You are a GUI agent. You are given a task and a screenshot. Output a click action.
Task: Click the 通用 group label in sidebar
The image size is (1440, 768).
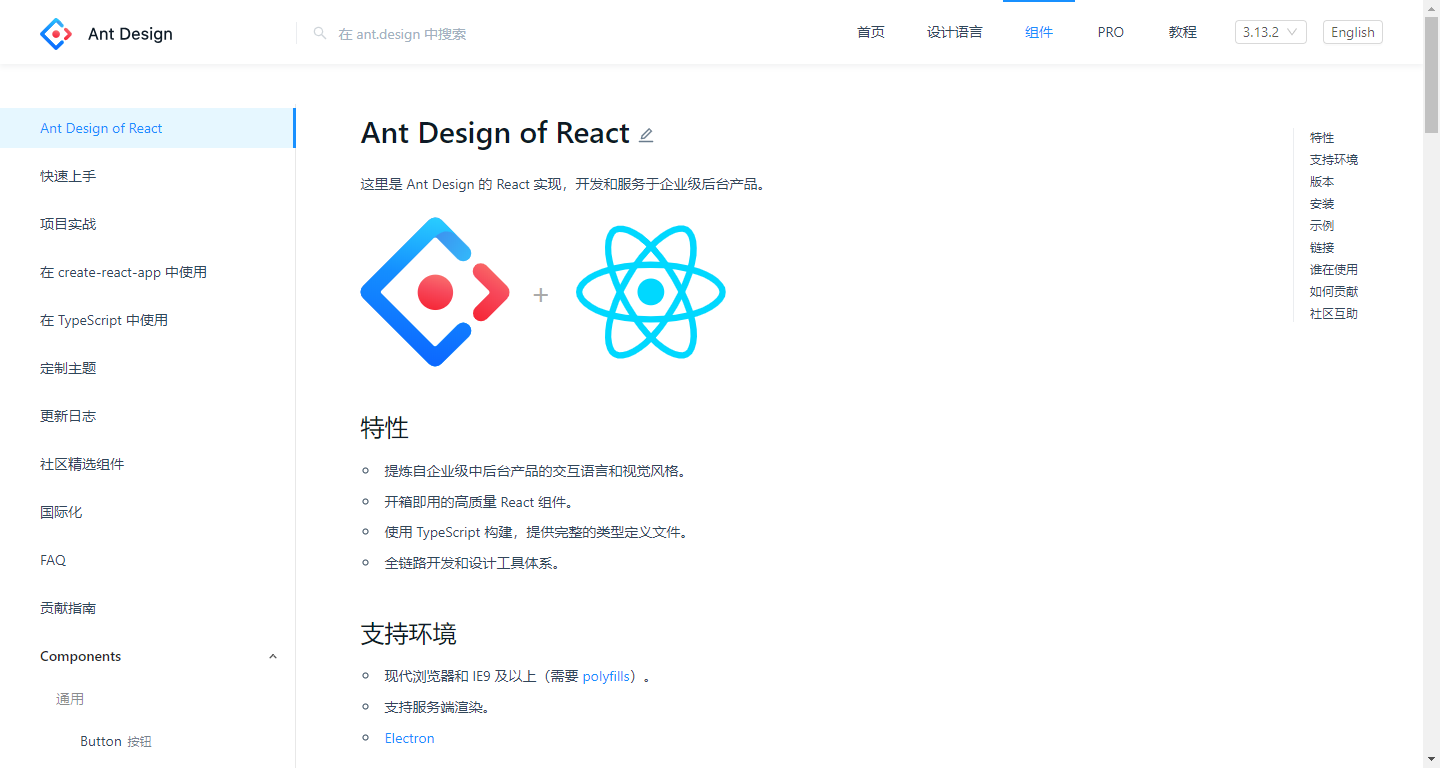[x=70, y=699]
